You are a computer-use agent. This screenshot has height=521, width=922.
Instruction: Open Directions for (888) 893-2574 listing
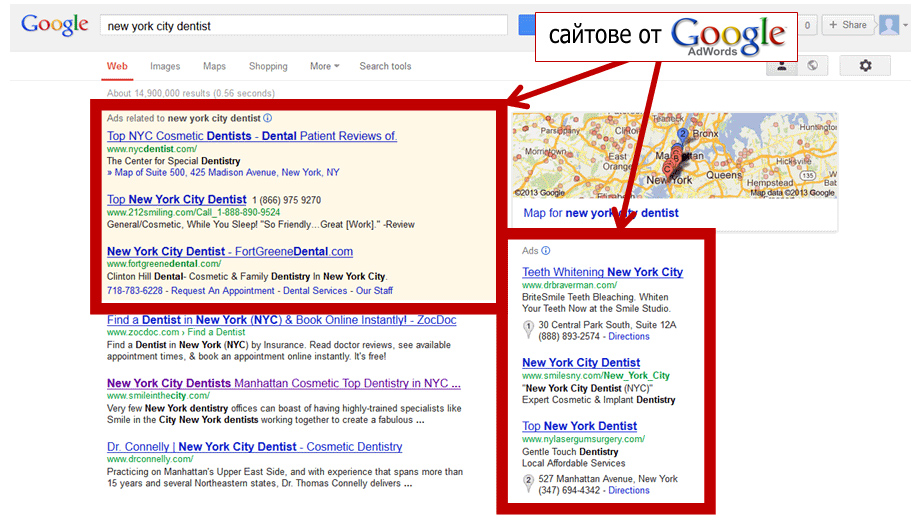pyautogui.click(x=629, y=336)
